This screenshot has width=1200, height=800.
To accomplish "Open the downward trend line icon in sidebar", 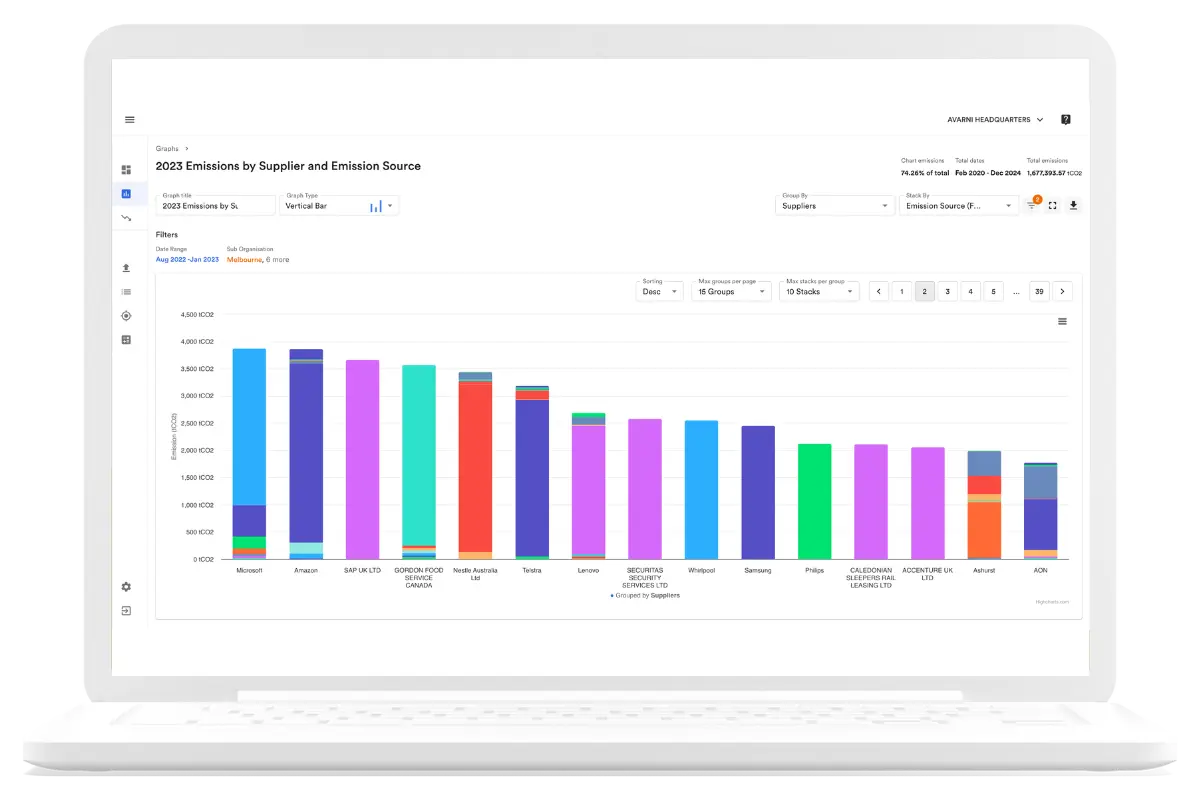I will coord(126,217).
